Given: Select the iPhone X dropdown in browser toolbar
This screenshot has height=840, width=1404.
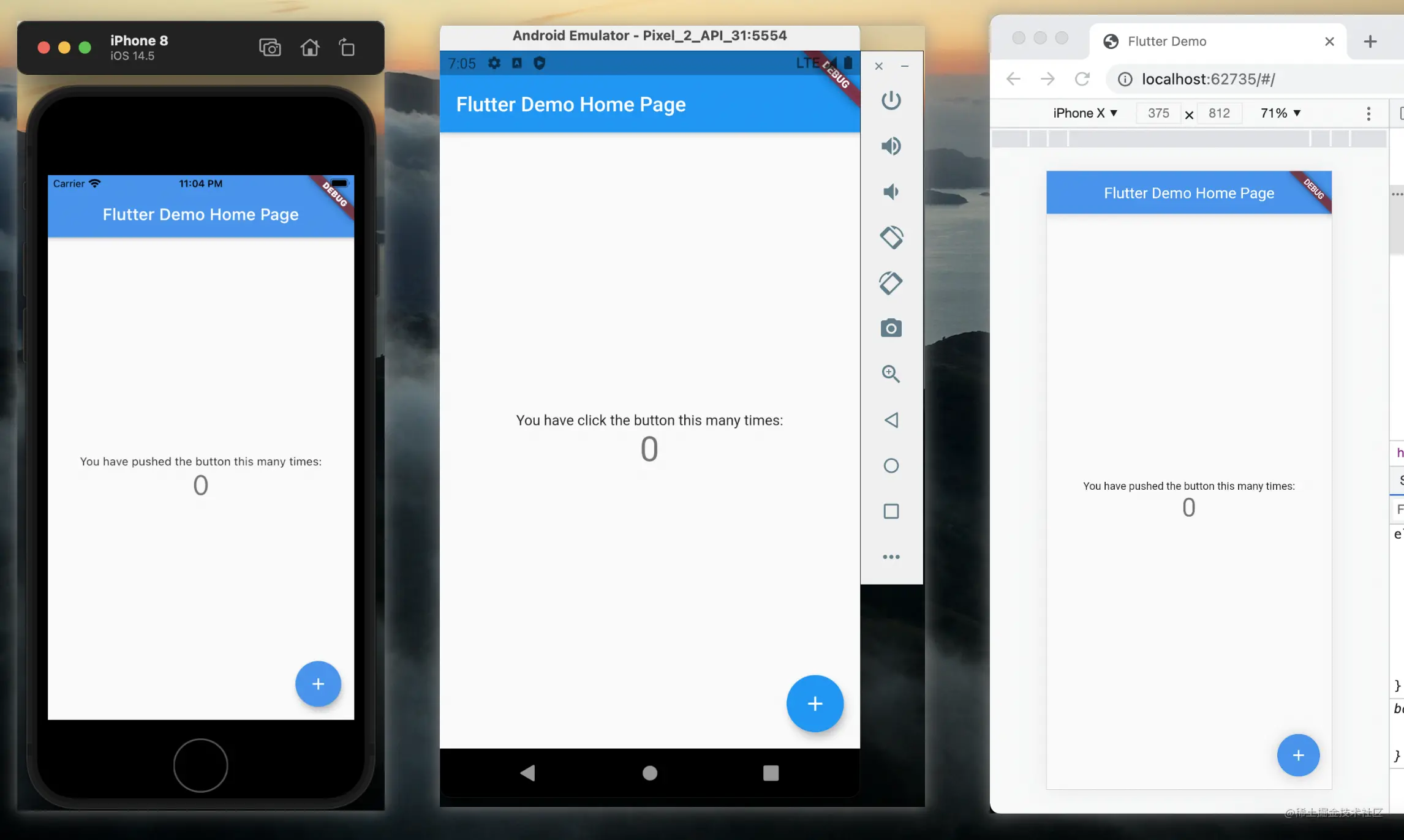Looking at the screenshot, I should pos(1084,112).
